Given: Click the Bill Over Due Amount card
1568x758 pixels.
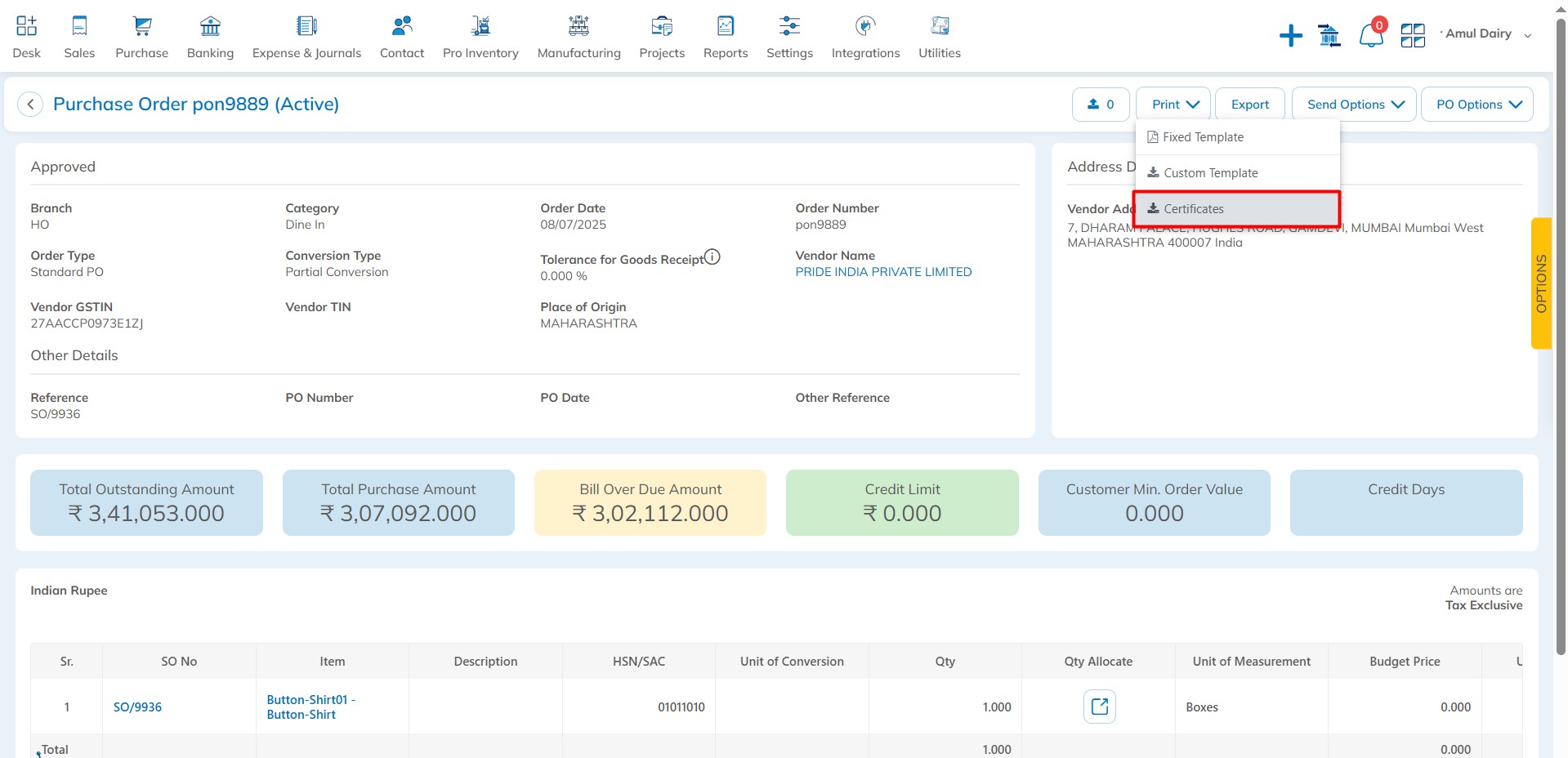Looking at the screenshot, I should [650, 502].
